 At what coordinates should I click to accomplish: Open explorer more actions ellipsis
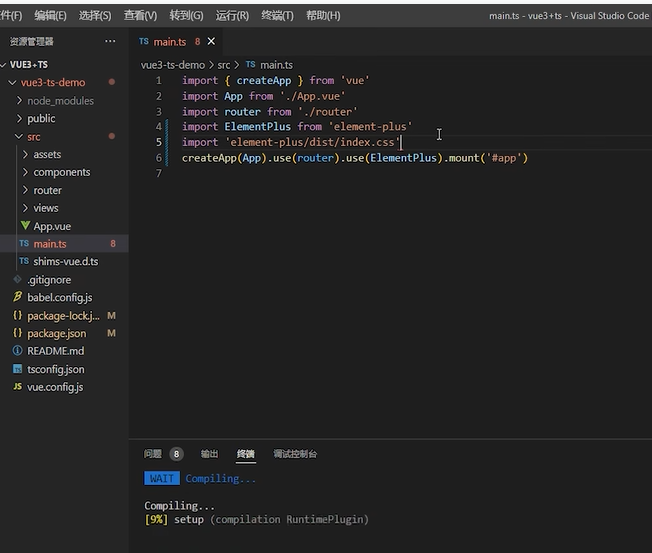tap(110, 41)
